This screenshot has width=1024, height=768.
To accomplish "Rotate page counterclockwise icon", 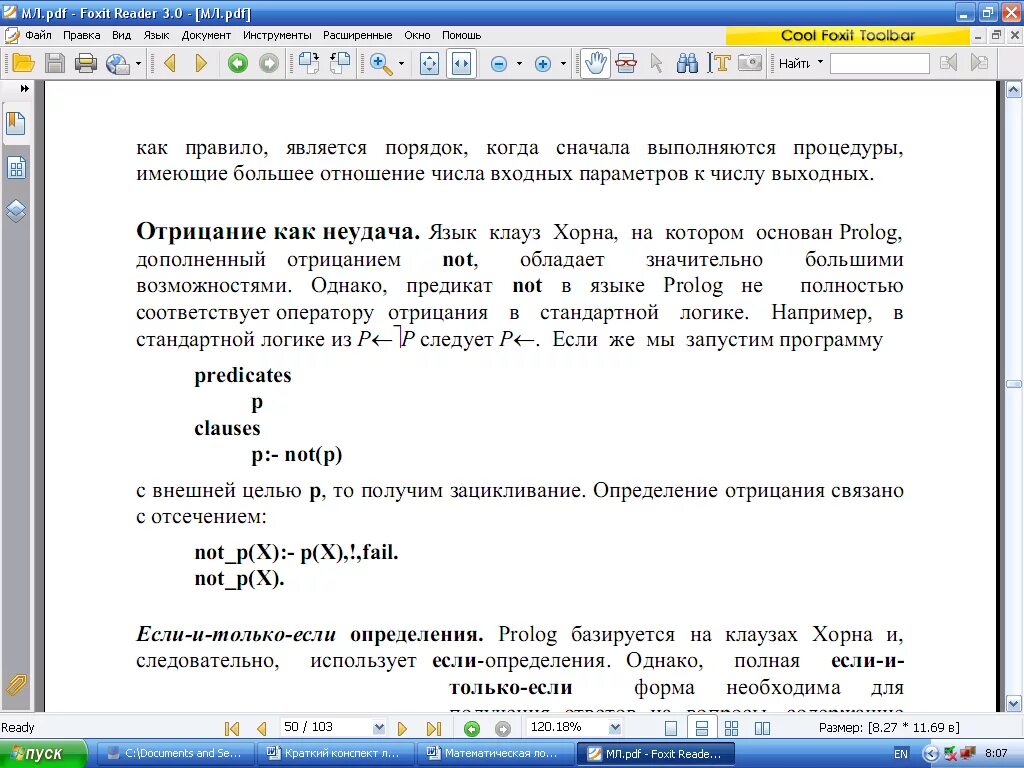I will (340, 63).
